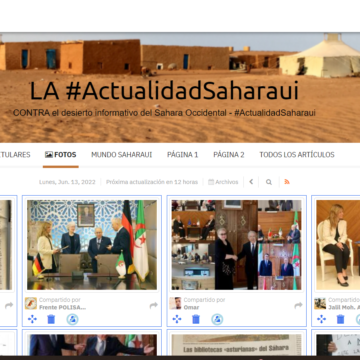
Task: Click the Frente POLISA... sharer name
Action: point(62,307)
